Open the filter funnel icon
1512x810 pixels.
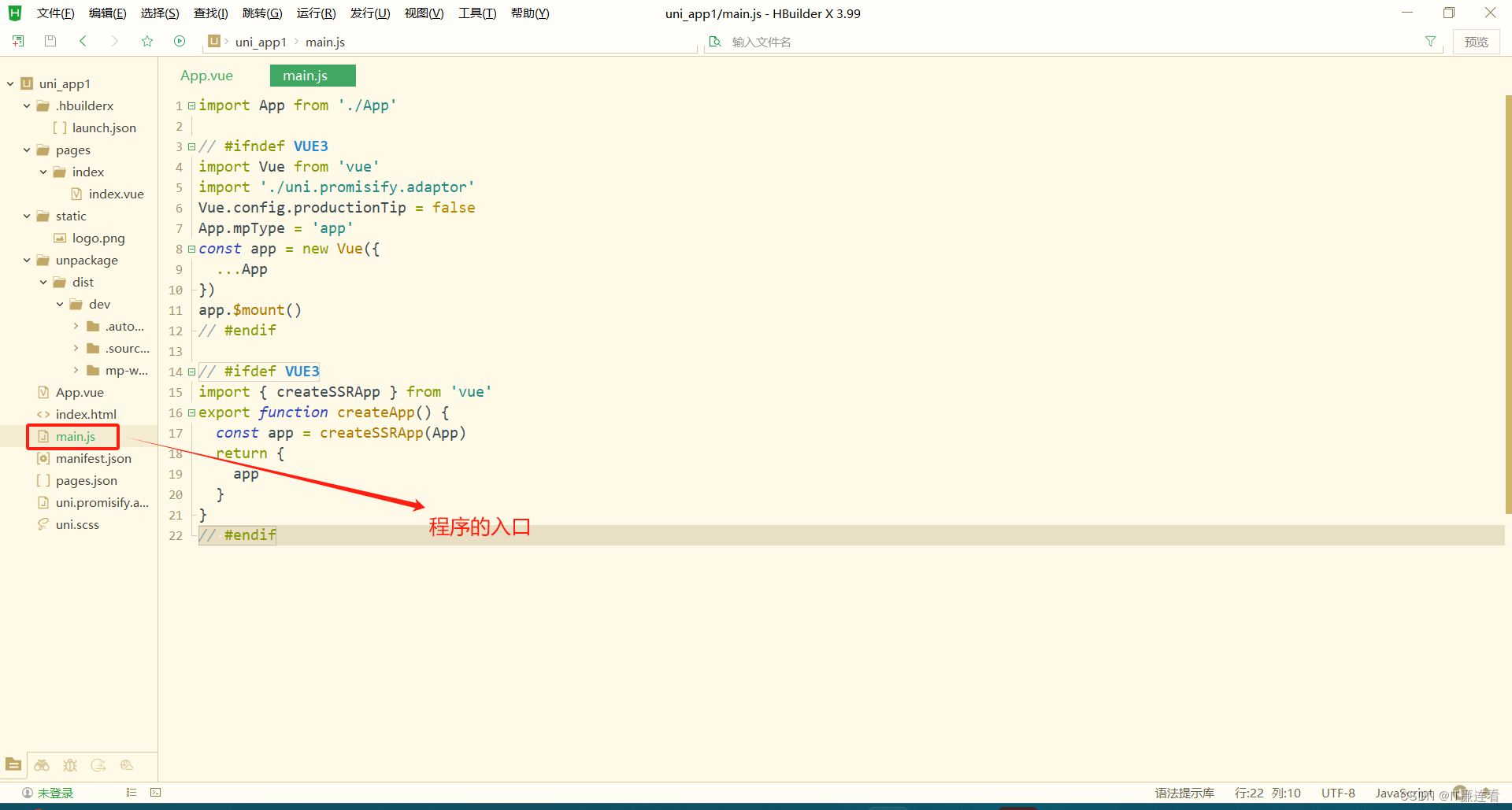(x=1430, y=41)
